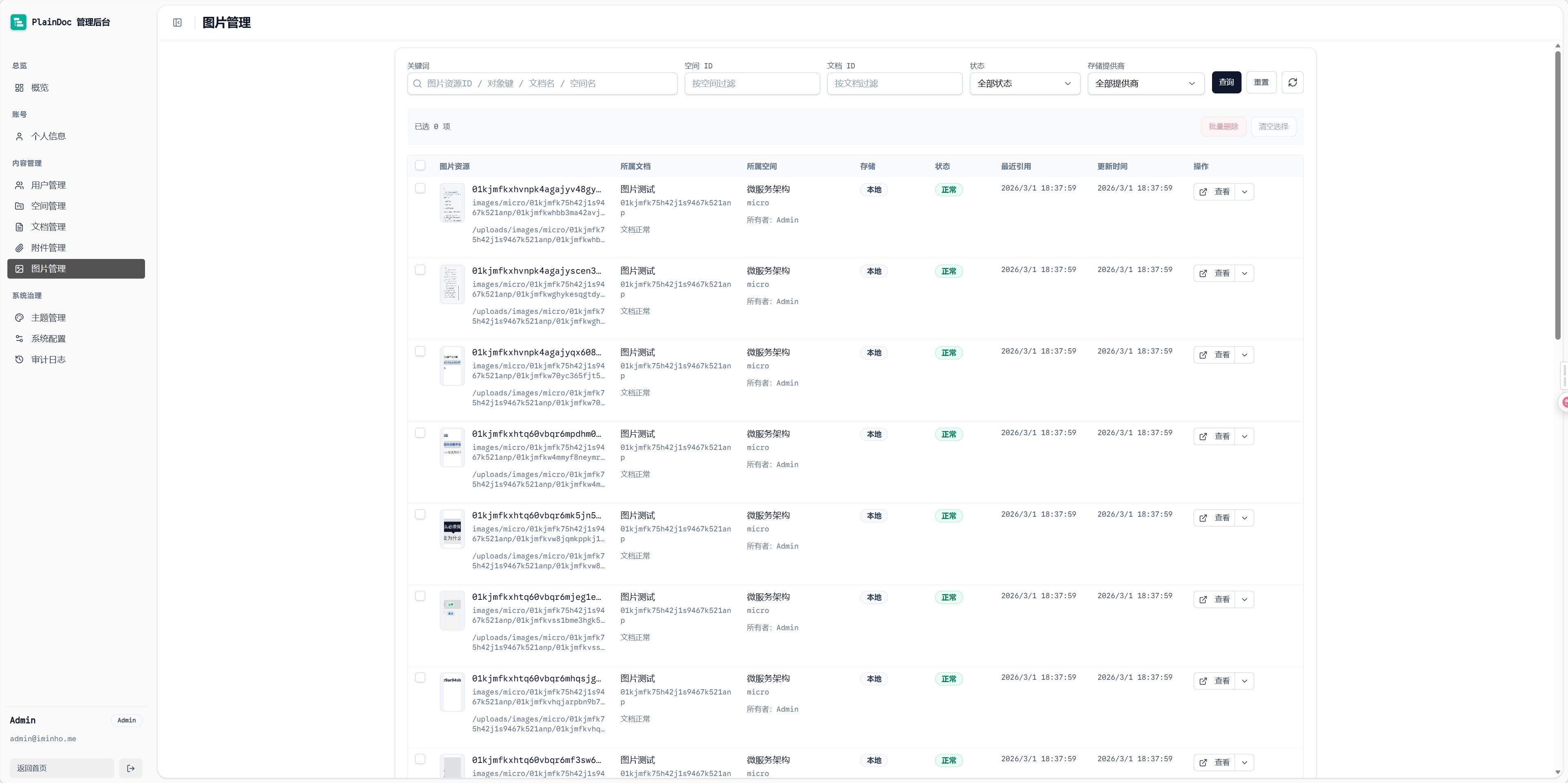Focus the 空间 ID filter field
The height and width of the screenshot is (783, 1568).
752,84
